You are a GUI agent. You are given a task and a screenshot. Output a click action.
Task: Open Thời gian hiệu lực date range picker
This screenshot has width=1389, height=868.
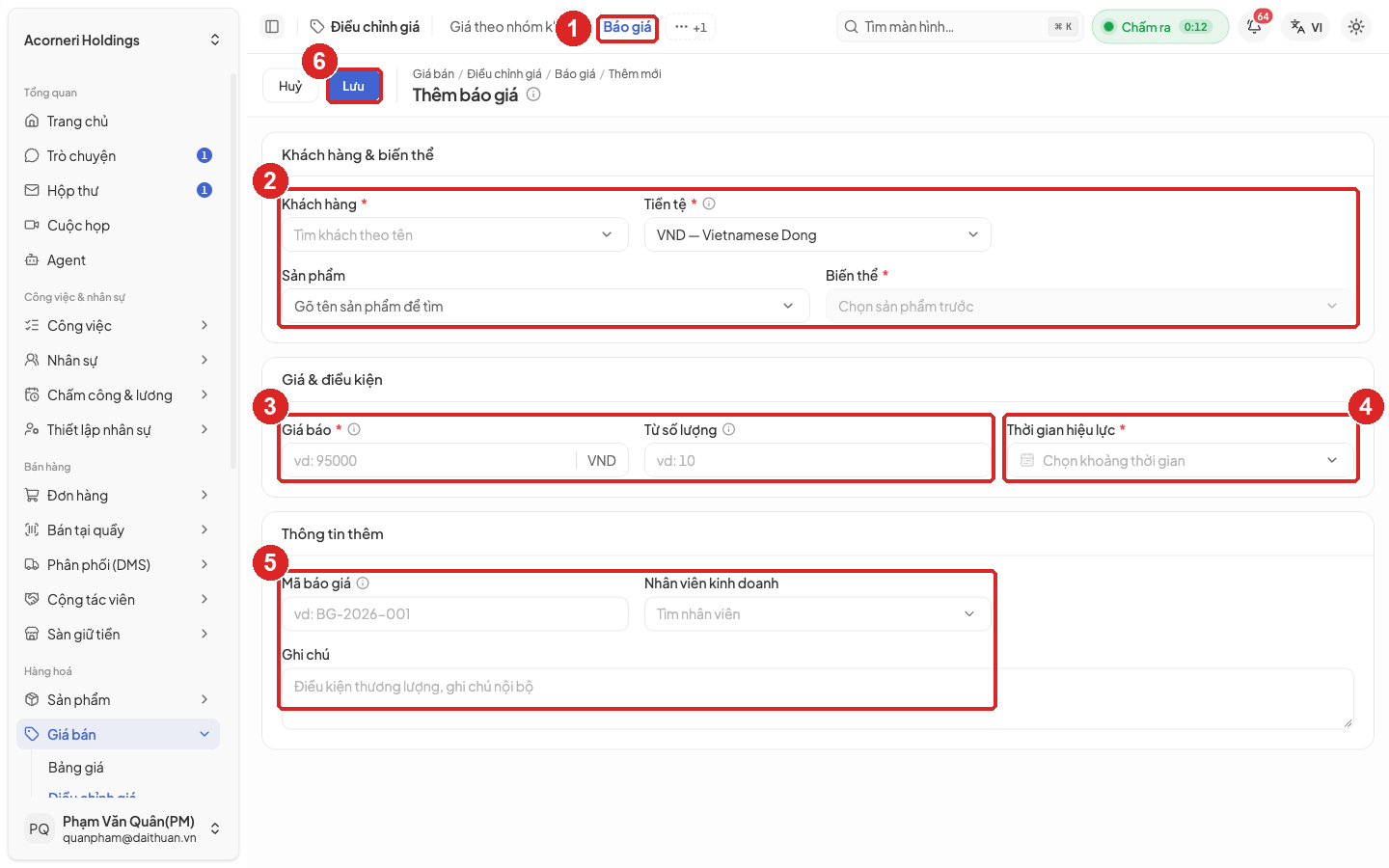[1181, 460]
